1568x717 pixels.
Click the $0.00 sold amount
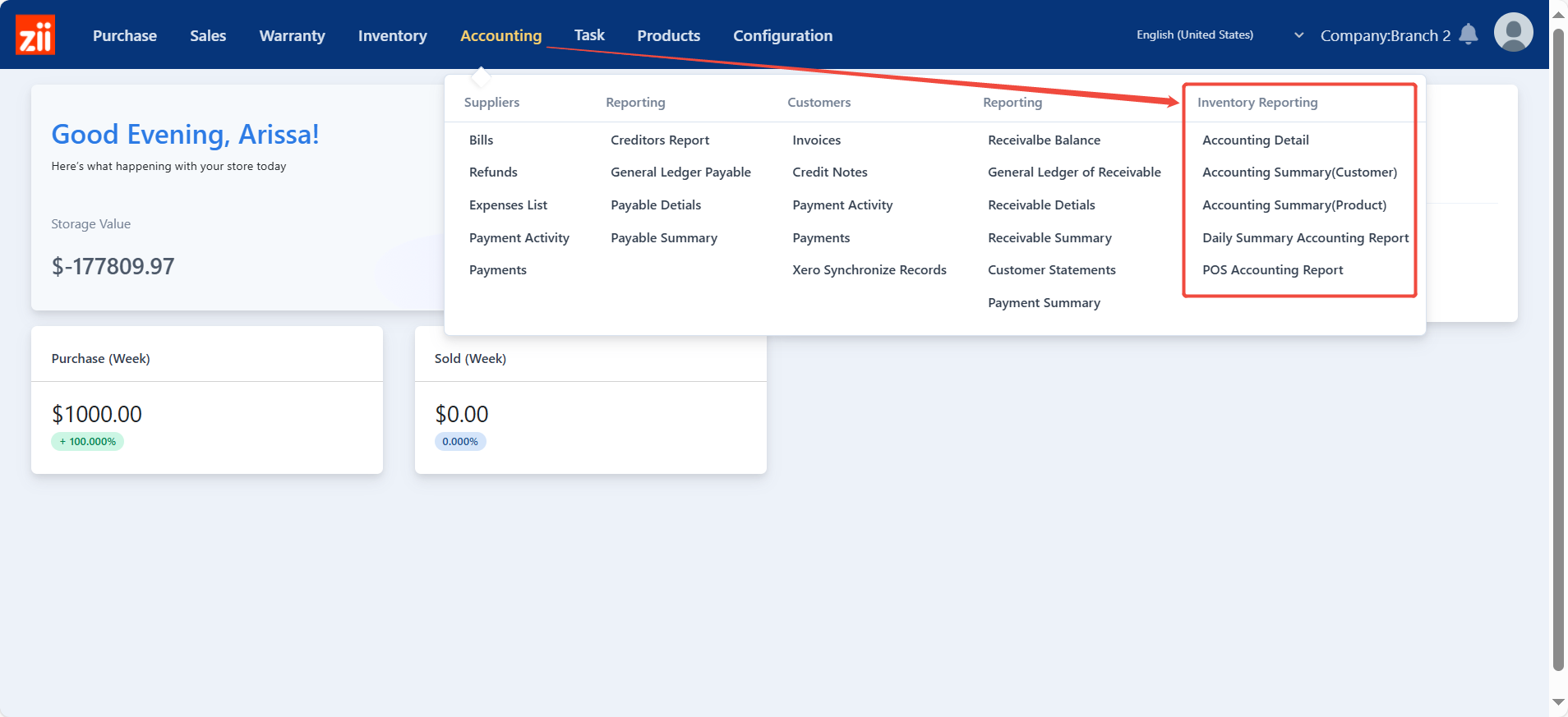coord(462,414)
